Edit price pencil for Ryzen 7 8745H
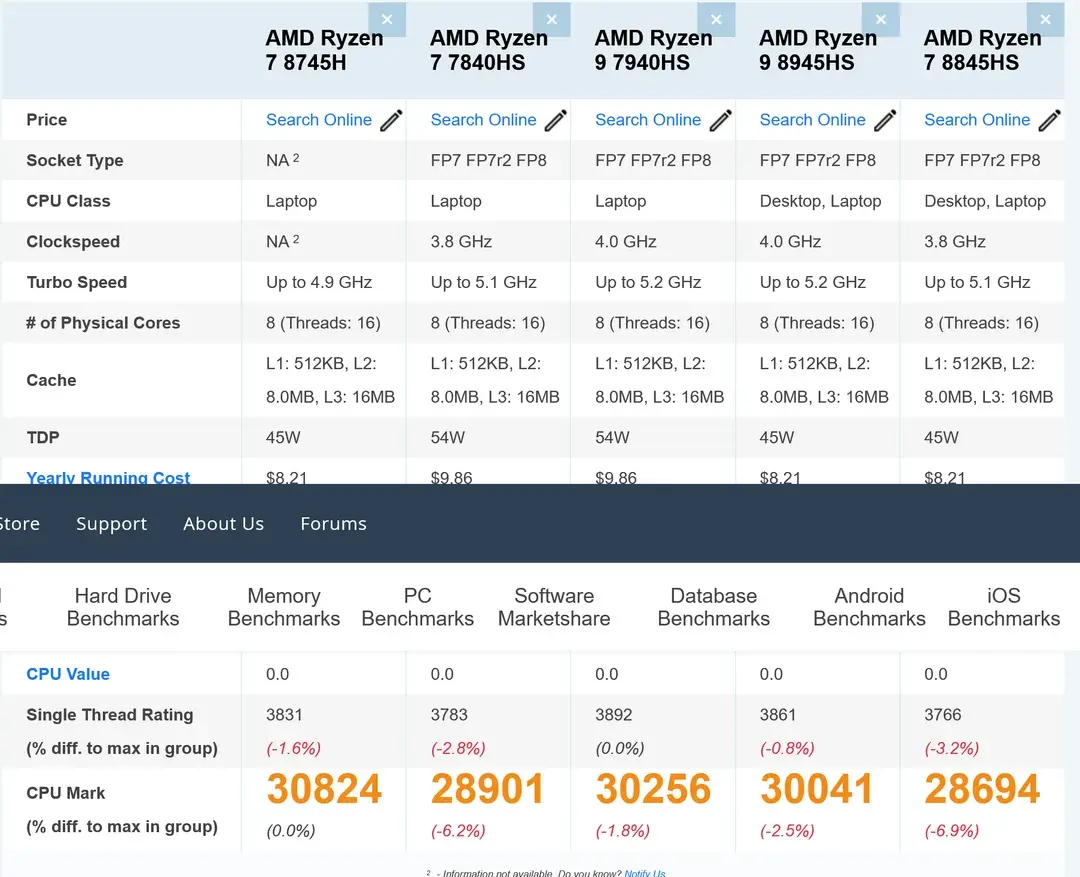Screen dimensions: 1080x877 tap(391, 121)
